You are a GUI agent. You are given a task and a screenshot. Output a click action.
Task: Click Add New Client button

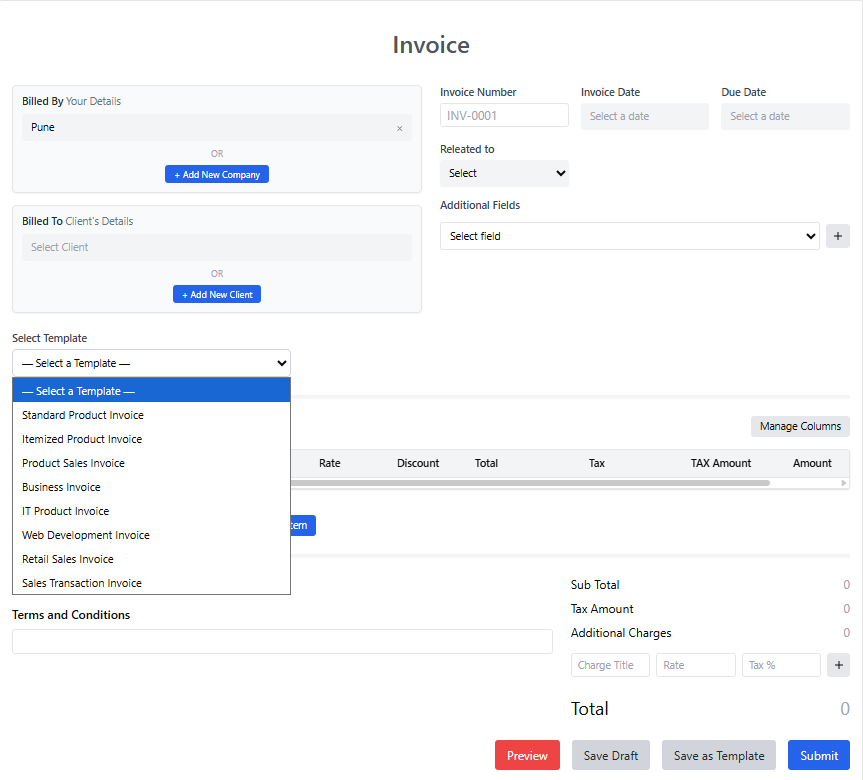click(217, 295)
